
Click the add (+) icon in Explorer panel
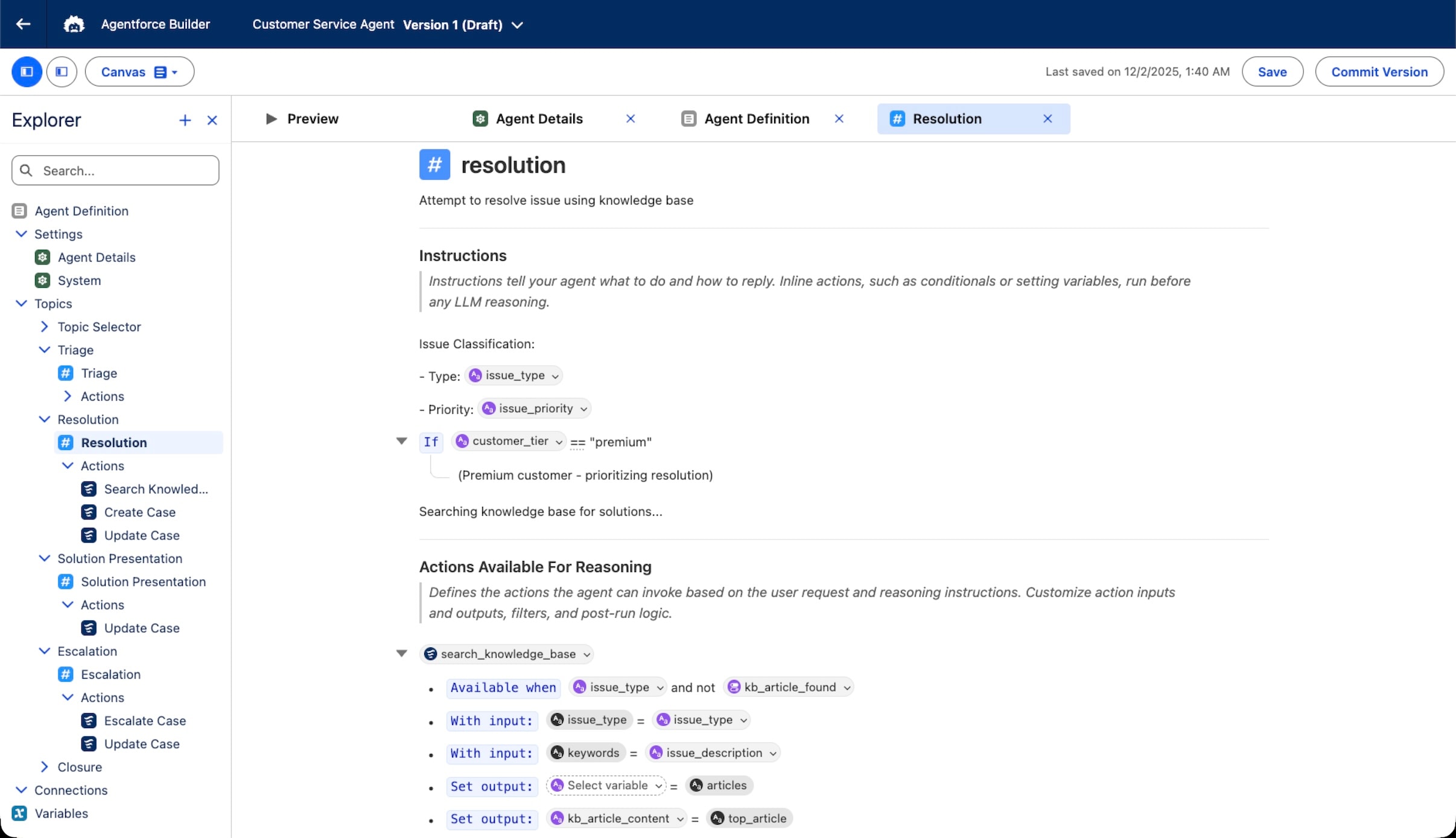pyautogui.click(x=185, y=120)
